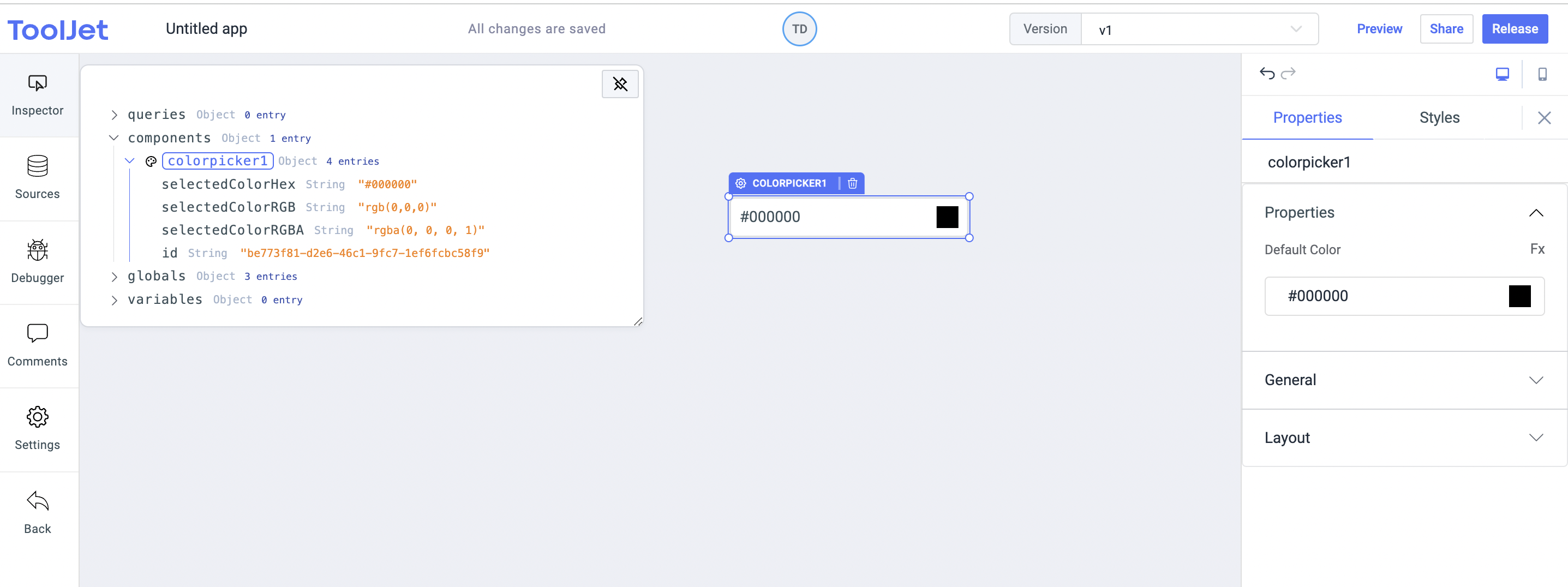Click the black swatch on canvas colorpicker
1568x587 pixels.
click(947, 217)
